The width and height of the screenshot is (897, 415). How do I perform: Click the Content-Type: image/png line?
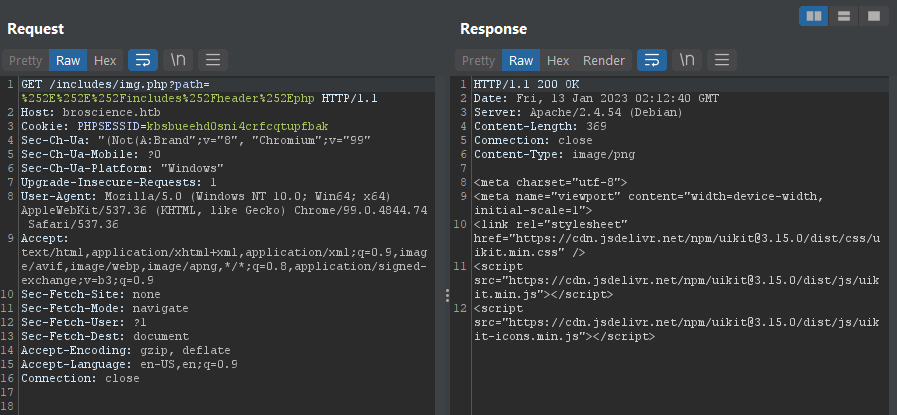(554, 155)
